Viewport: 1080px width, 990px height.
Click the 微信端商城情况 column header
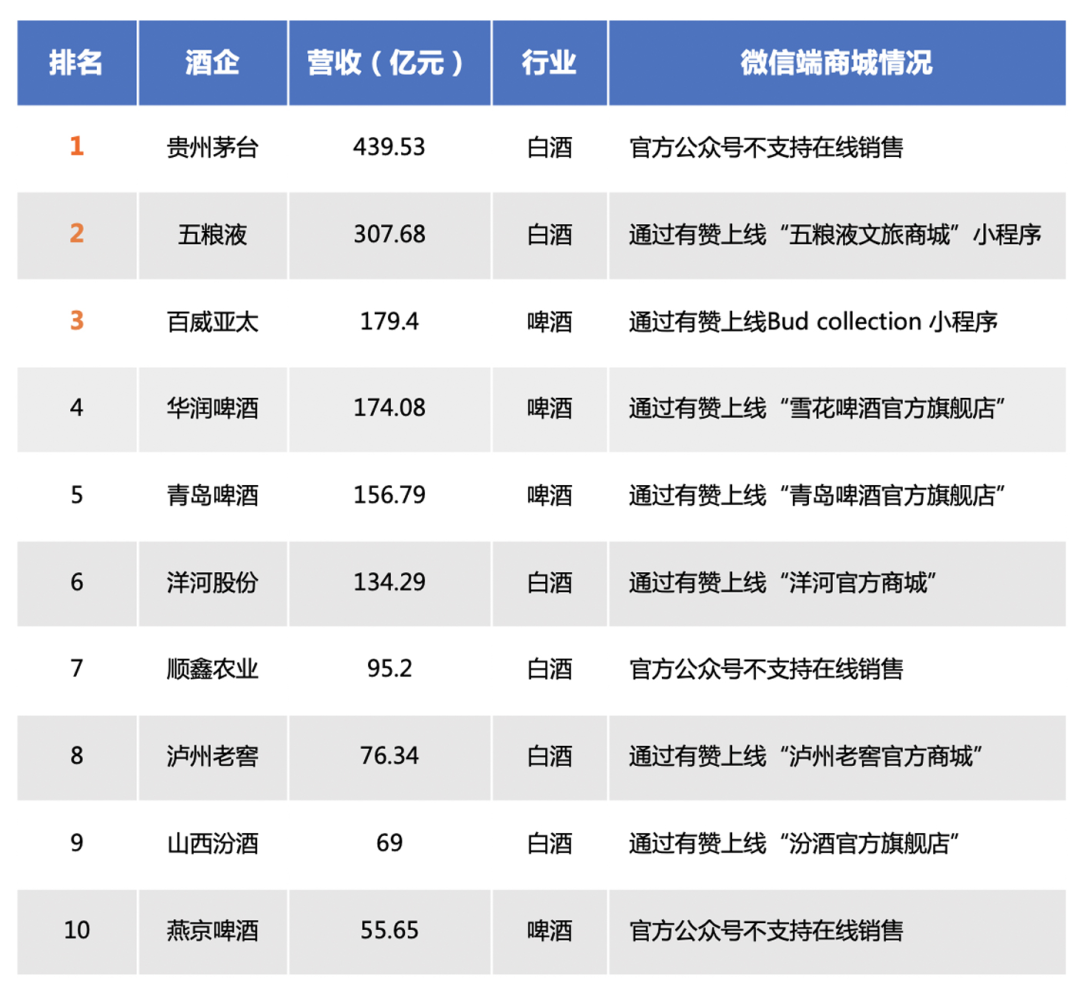tap(838, 62)
